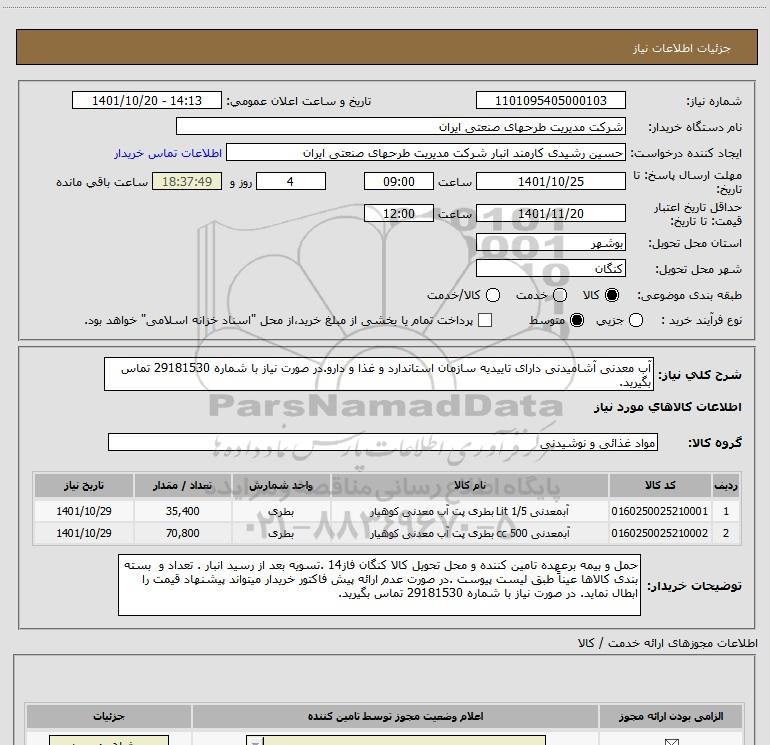Select the خدمت radio button

point(560,295)
